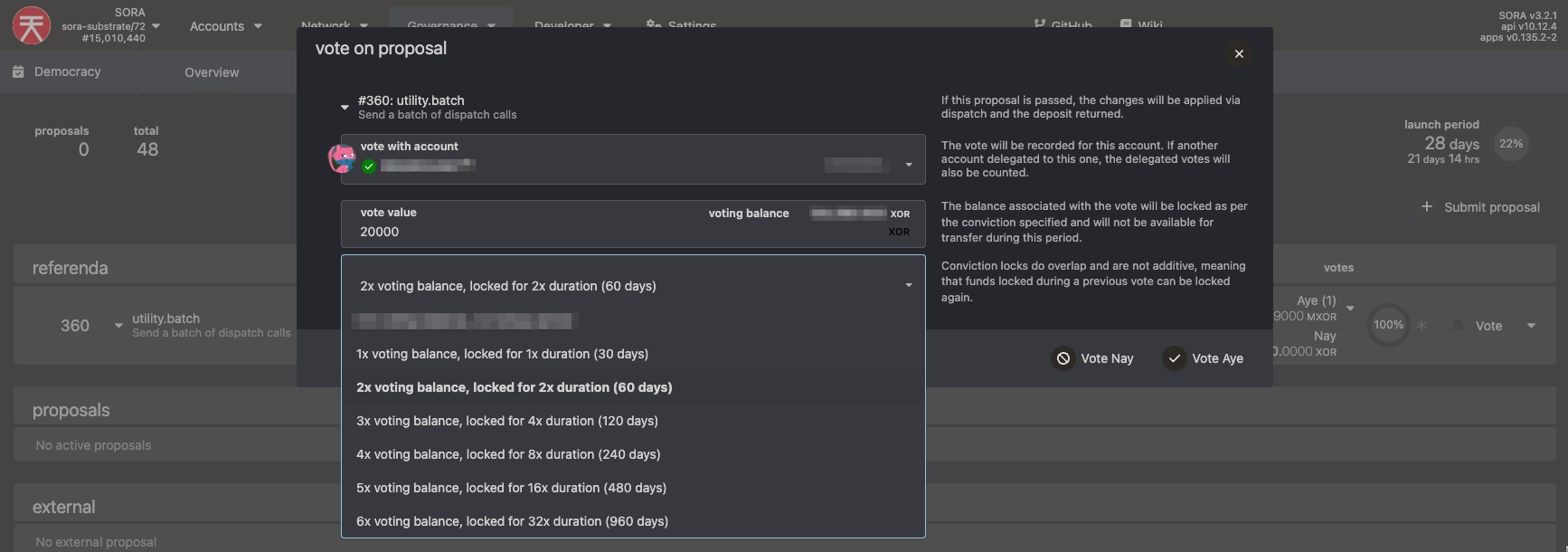The width and height of the screenshot is (1568, 552).
Task: Click the asterisk icon beside 100% circle
Action: (x=1422, y=325)
